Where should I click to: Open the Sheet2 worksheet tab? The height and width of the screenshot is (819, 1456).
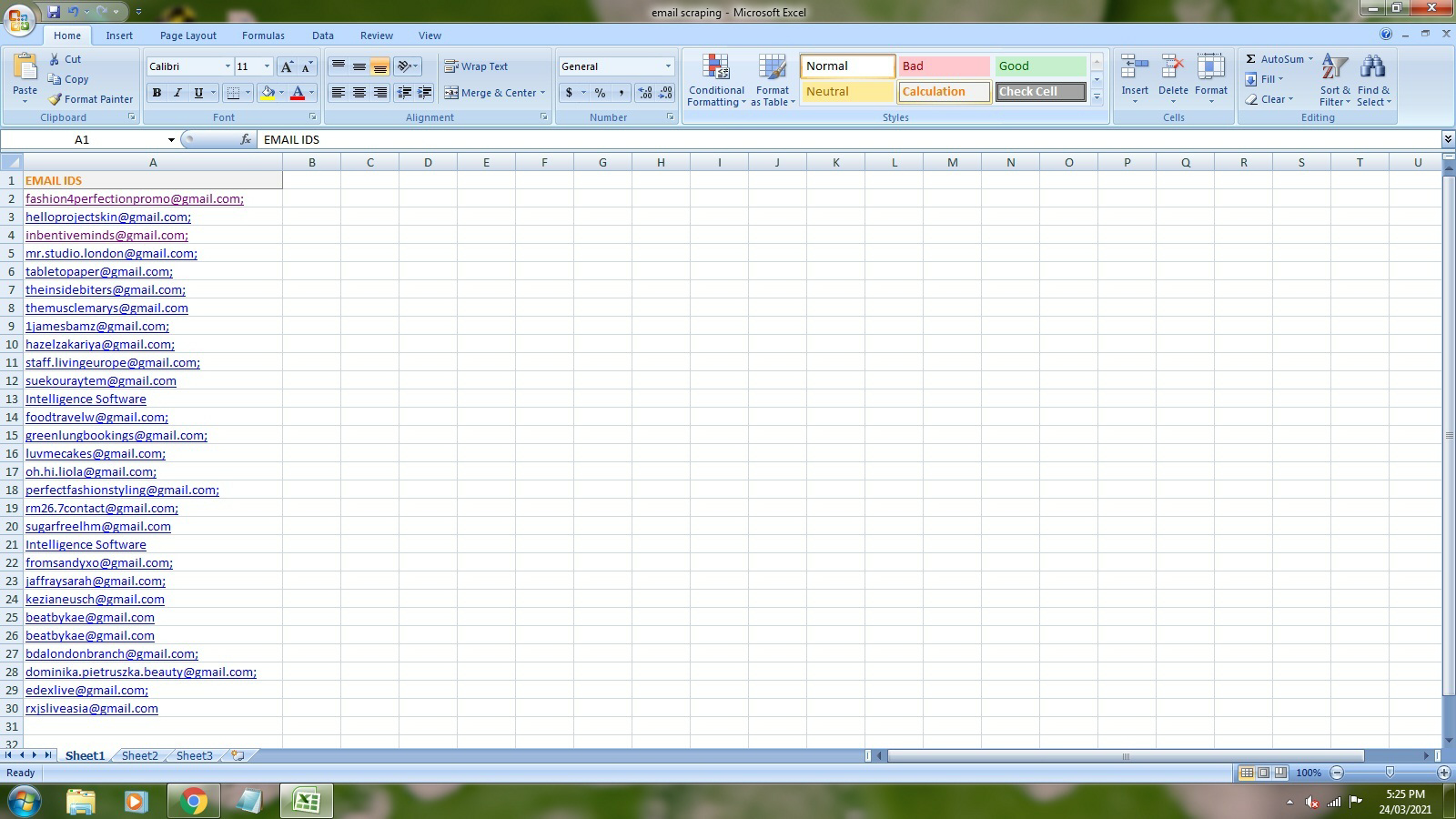click(x=139, y=755)
